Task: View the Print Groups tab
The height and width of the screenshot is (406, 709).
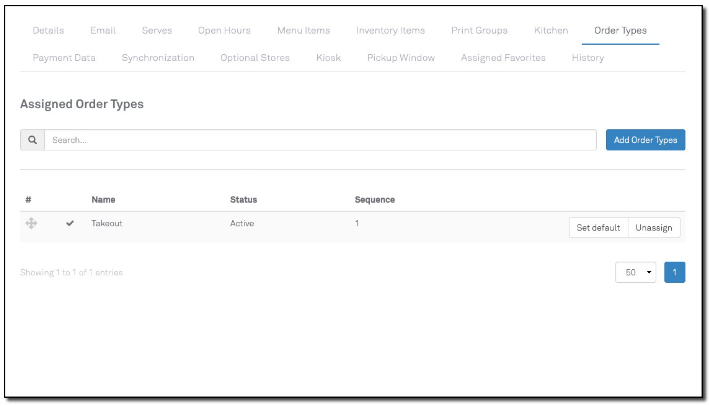Action: pyautogui.click(x=479, y=31)
